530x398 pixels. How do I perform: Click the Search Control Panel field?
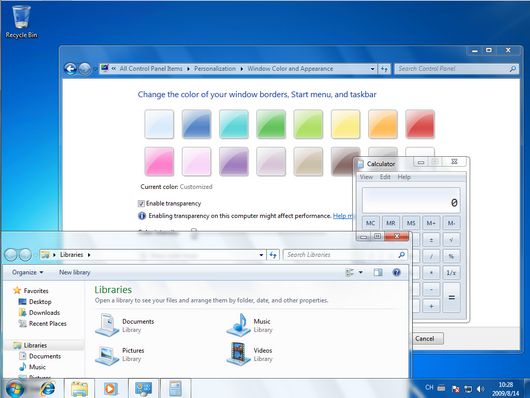[457, 69]
